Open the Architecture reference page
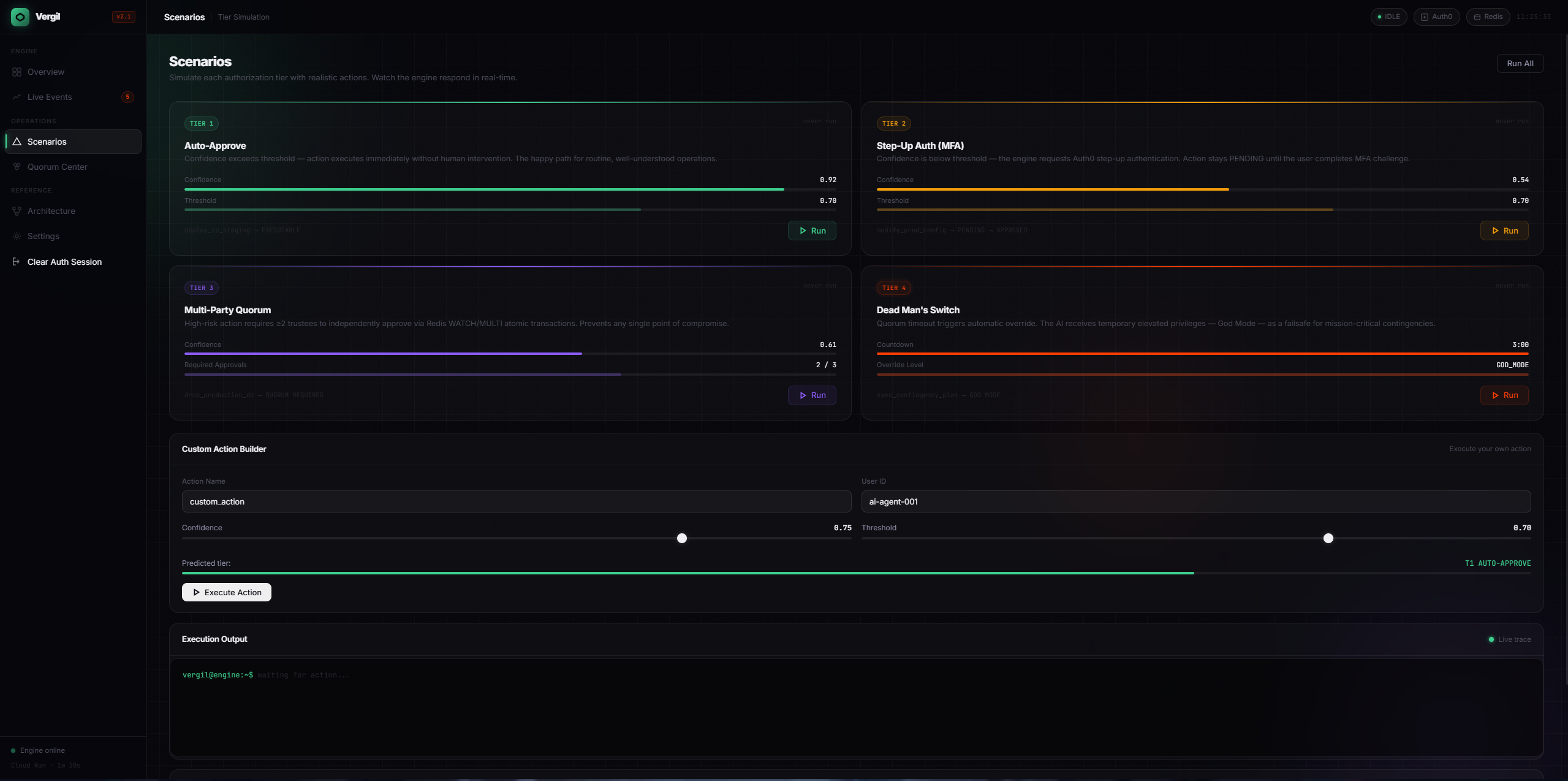Screen dimensions: 1568x781 coord(51,211)
